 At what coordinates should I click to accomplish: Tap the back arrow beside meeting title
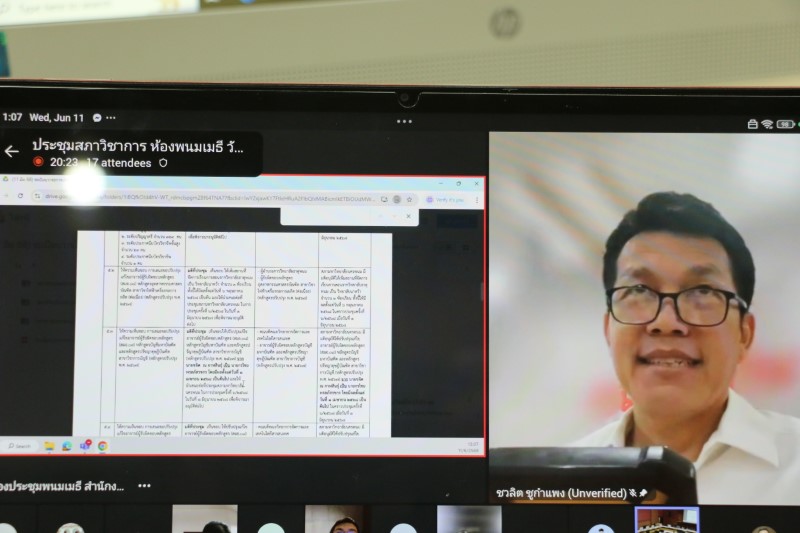tap(12, 152)
